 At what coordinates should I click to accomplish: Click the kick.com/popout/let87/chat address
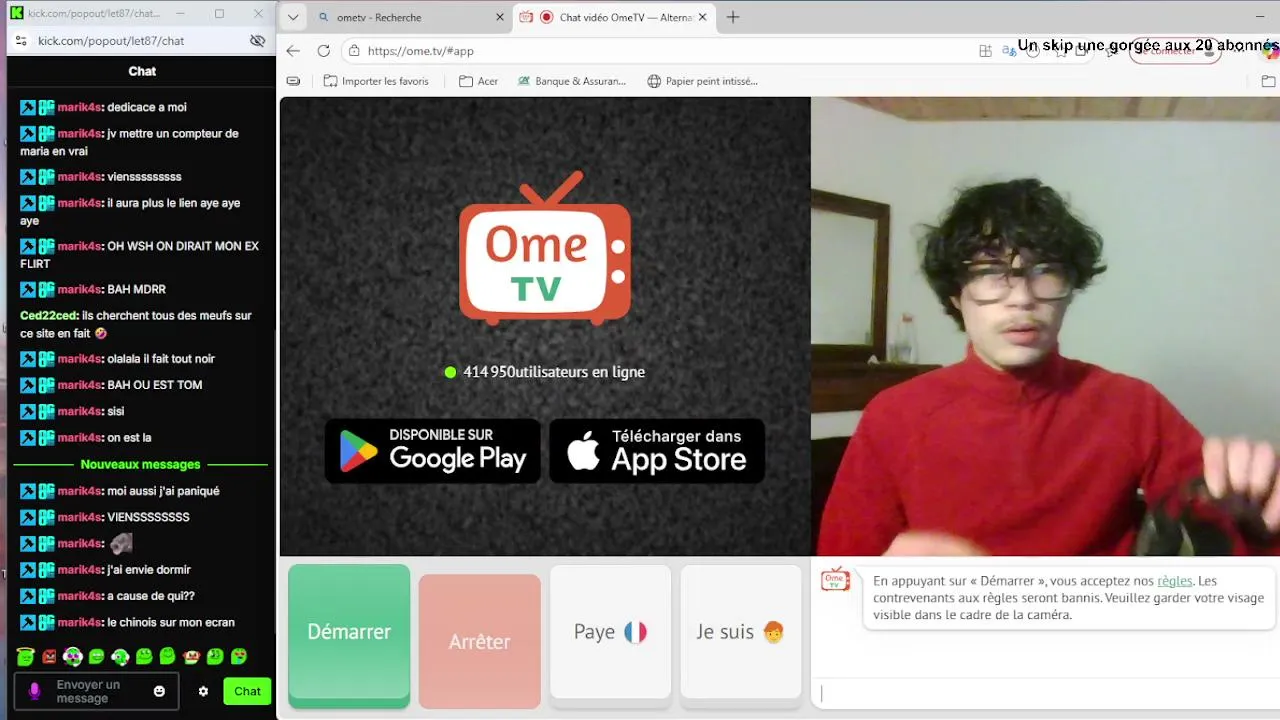click(x=111, y=41)
